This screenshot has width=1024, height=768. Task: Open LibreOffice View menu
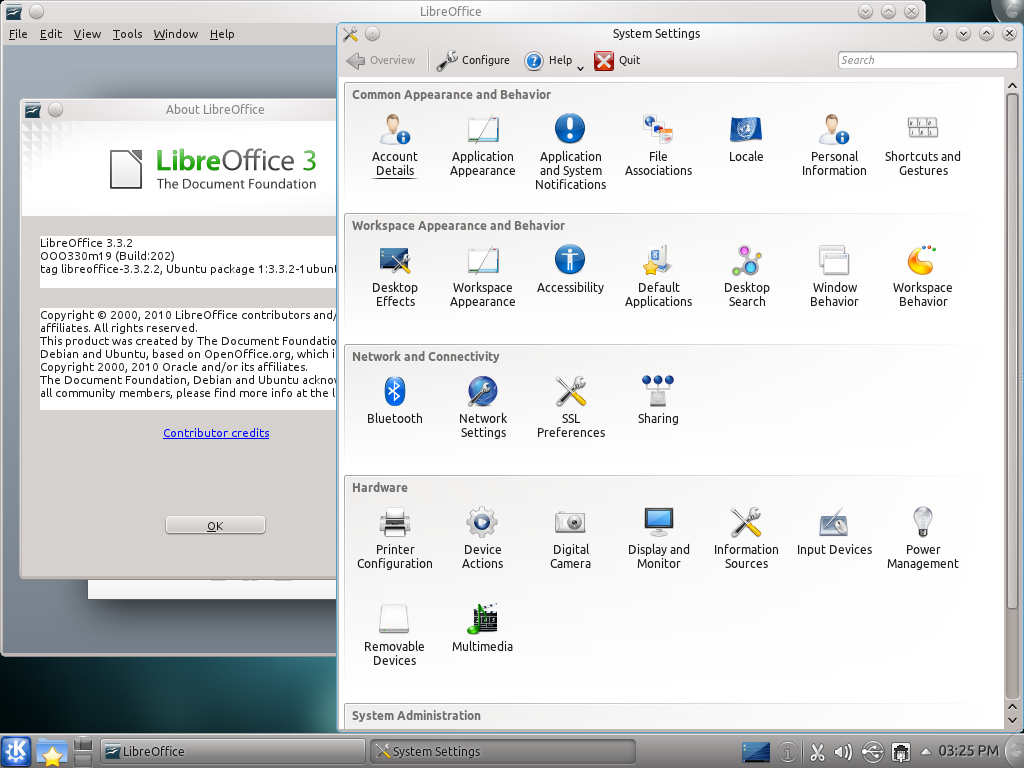(x=87, y=34)
